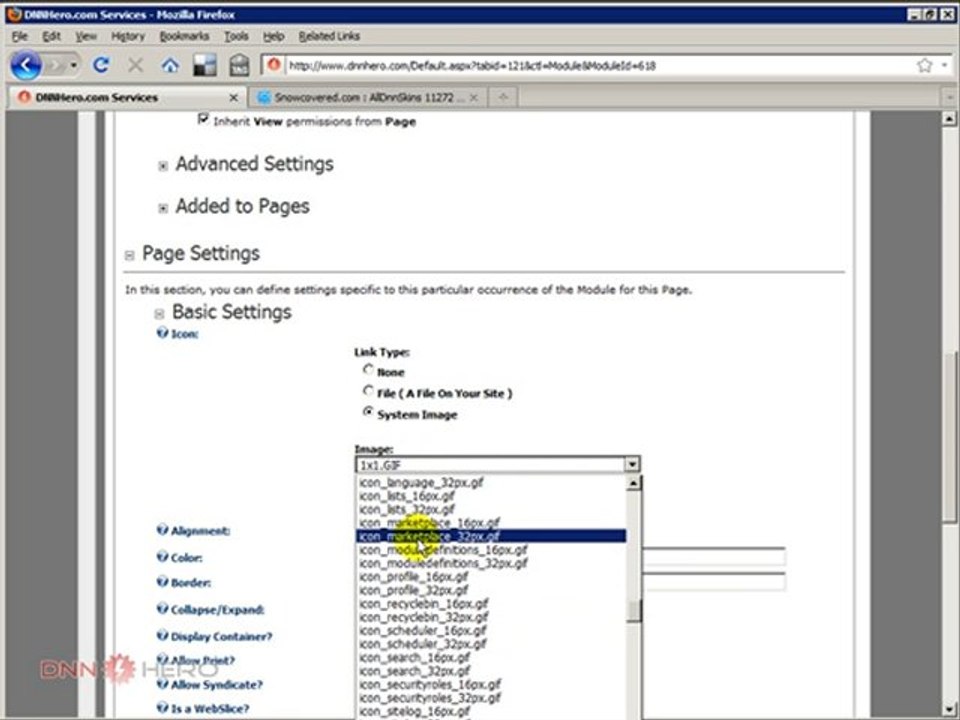Open a new tab with plus button
This screenshot has height=720, width=960.
[503, 97]
